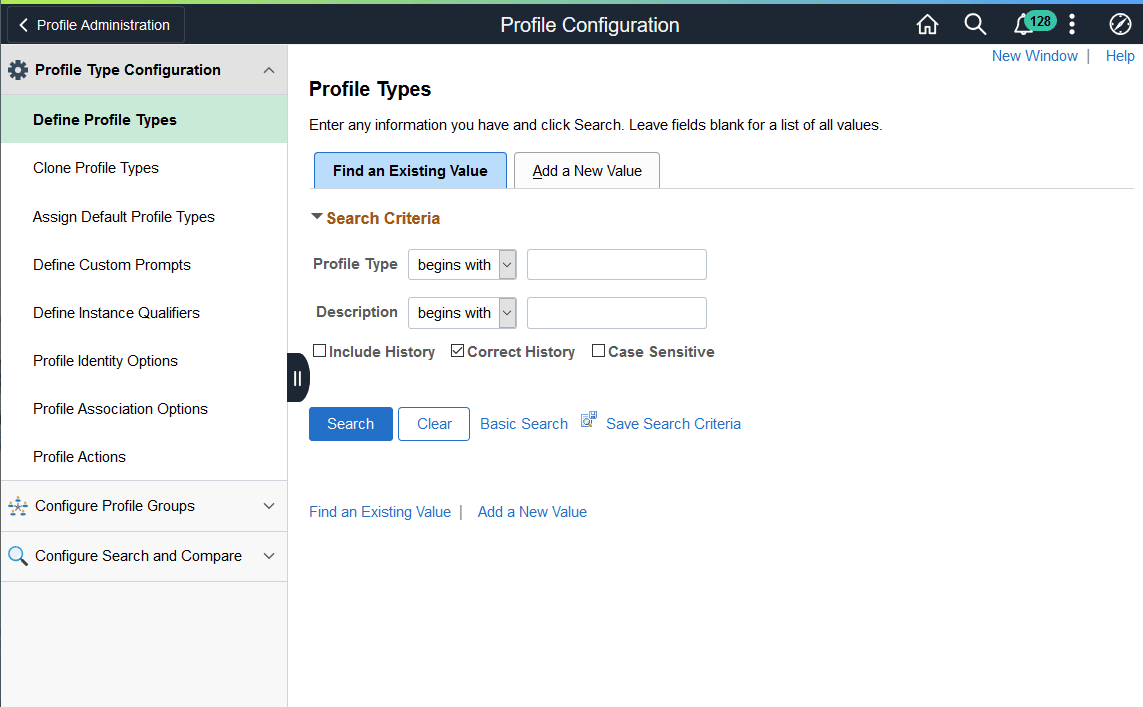Uncheck the Correct History checkbox
The width and height of the screenshot is (1143, 707).
pos(457,351)
